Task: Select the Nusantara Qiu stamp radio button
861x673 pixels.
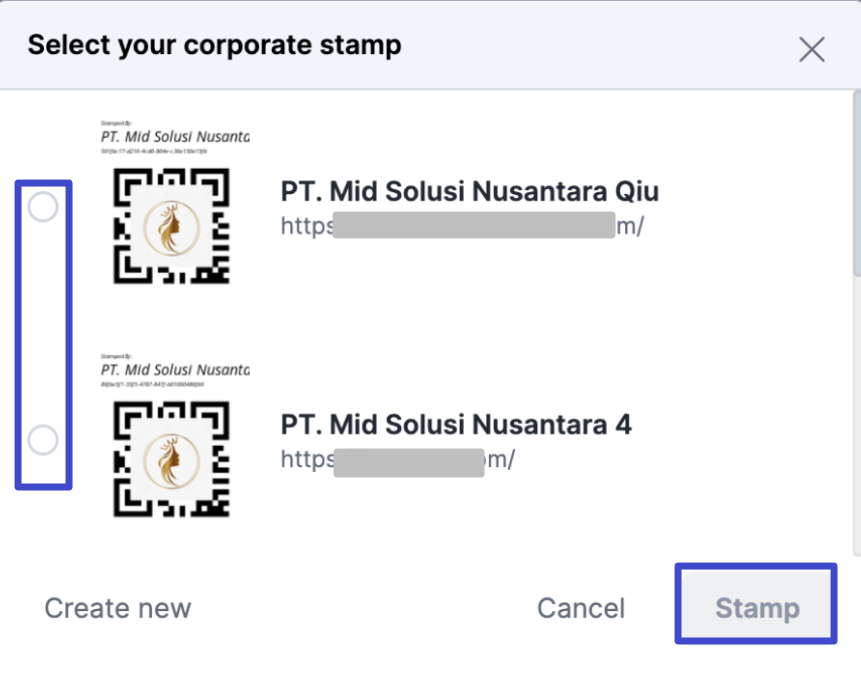Action: (43, 207)
